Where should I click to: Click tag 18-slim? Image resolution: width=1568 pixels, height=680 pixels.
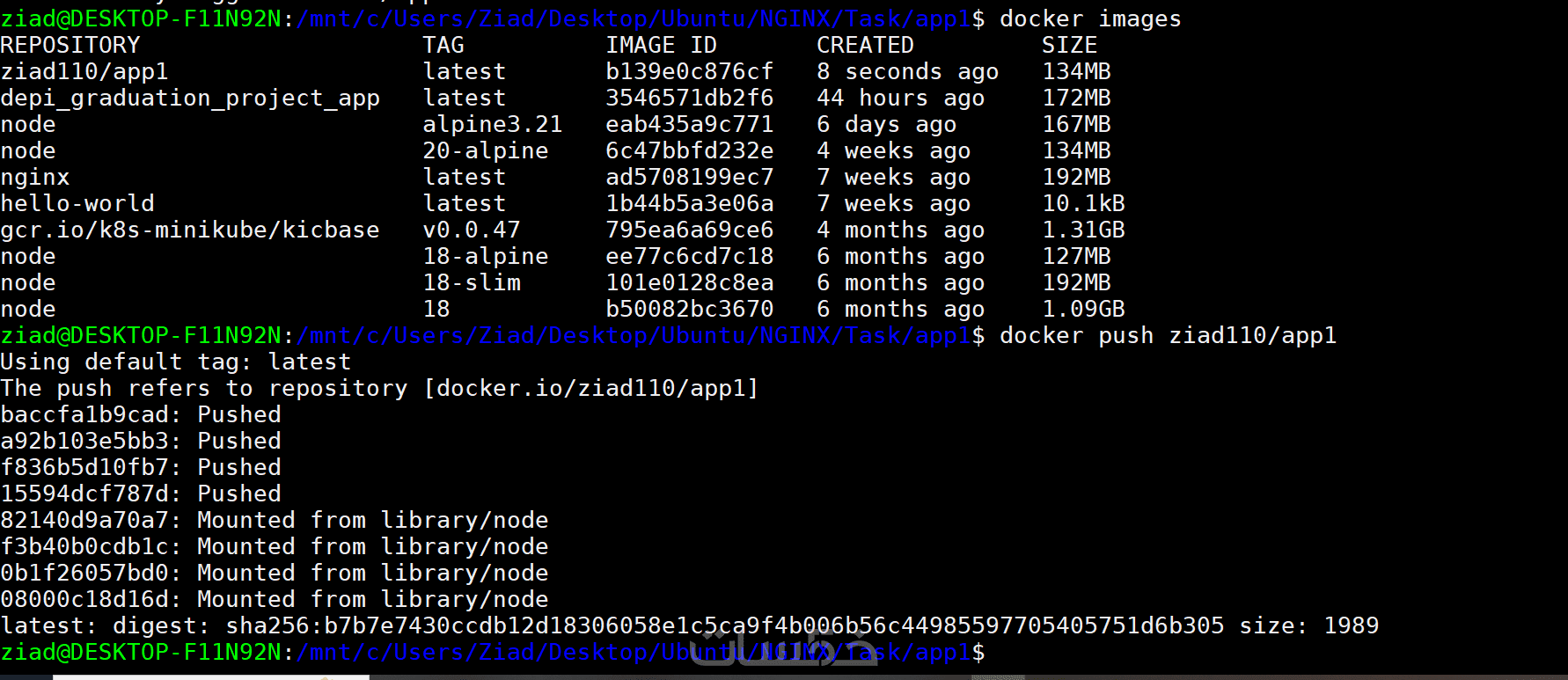click(472, 282)
